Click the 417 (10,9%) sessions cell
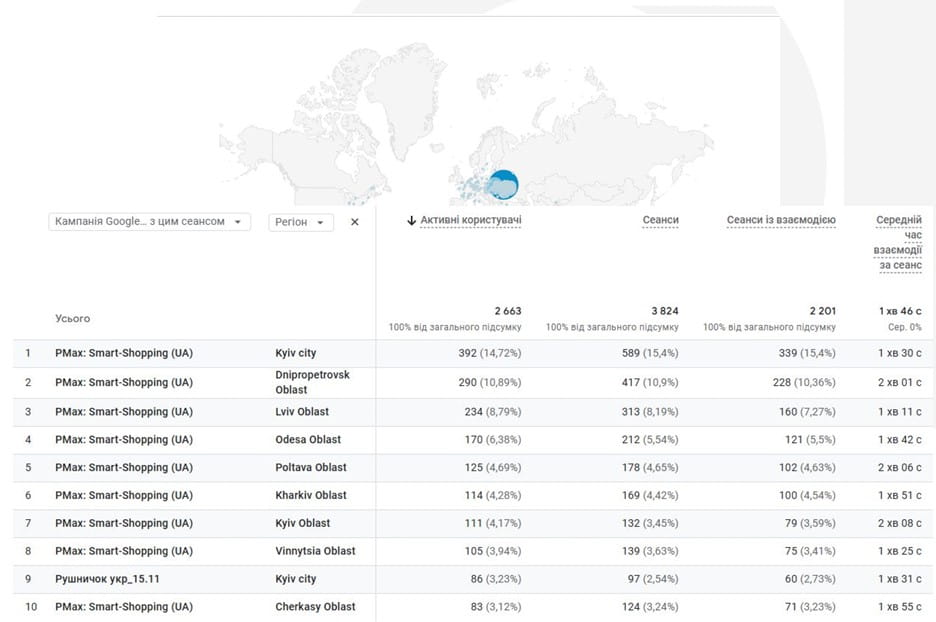The height and width of the screenshot is (622, 936). tap(650, 382)
